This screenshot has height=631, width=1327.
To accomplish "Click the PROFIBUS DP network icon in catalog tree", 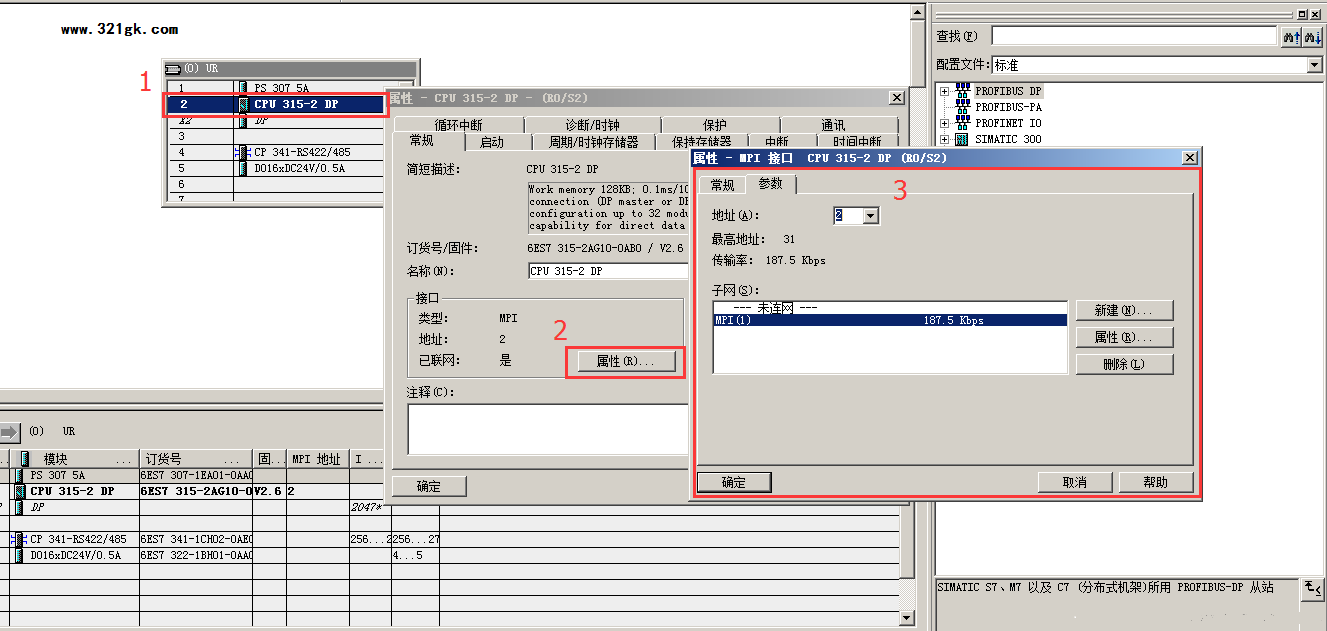I will pyautogui.click(x=963, y=91).
